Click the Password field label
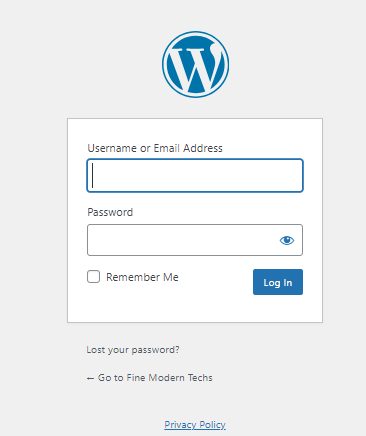Image resolution: width=366 pixels, height=436 pixels. point(110,212)
